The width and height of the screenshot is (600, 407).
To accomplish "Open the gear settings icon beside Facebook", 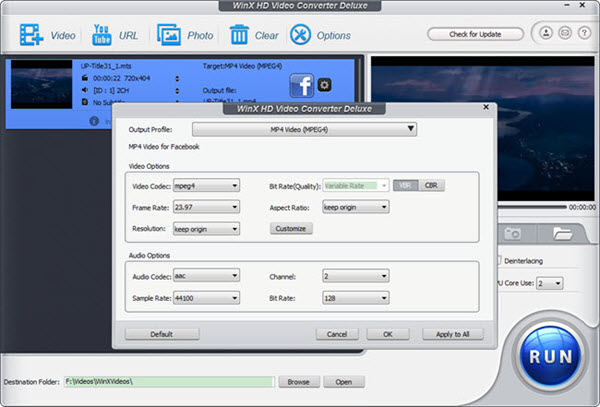I will click(x=324, y=85).
